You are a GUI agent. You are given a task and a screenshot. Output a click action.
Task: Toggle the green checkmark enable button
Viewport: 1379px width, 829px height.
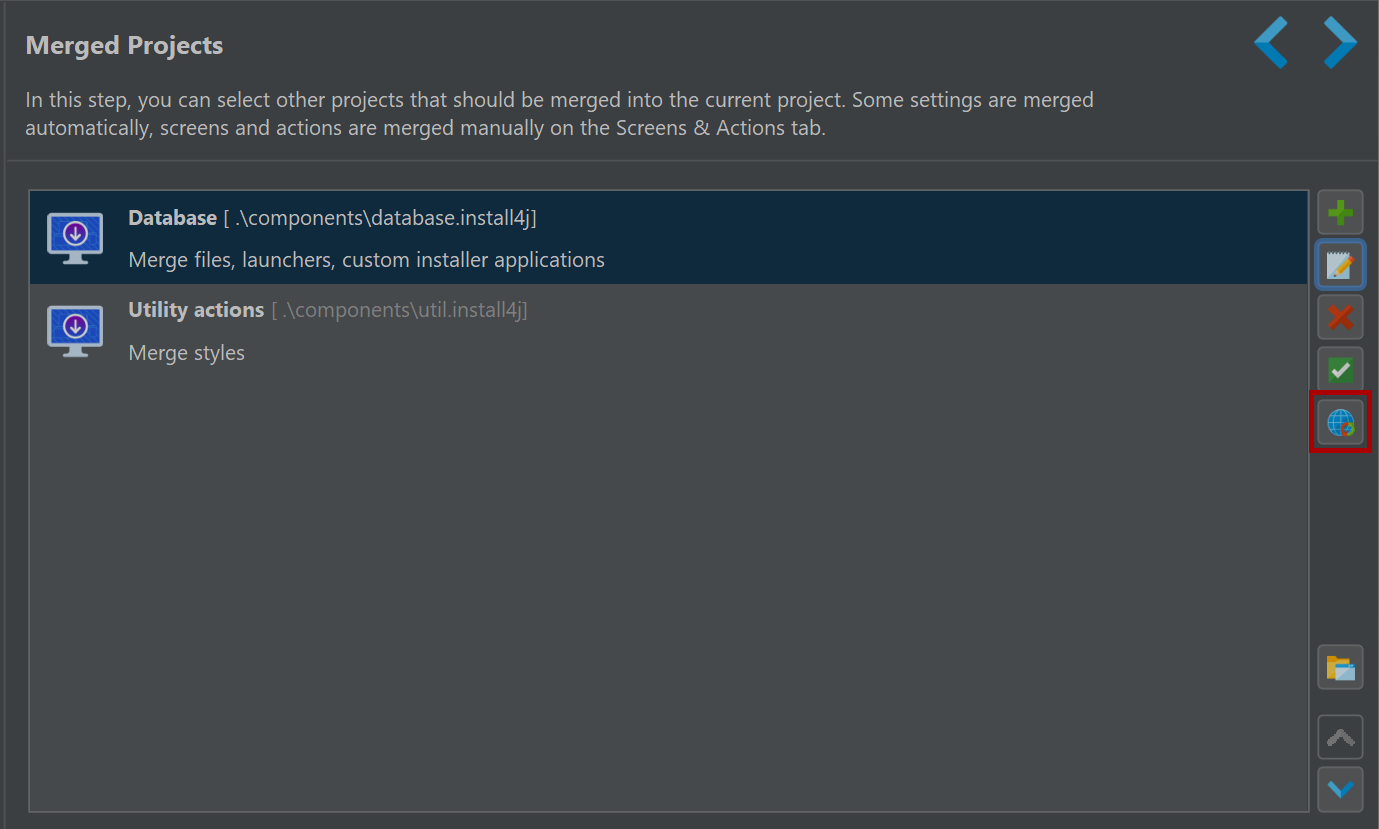[1340, 369]
